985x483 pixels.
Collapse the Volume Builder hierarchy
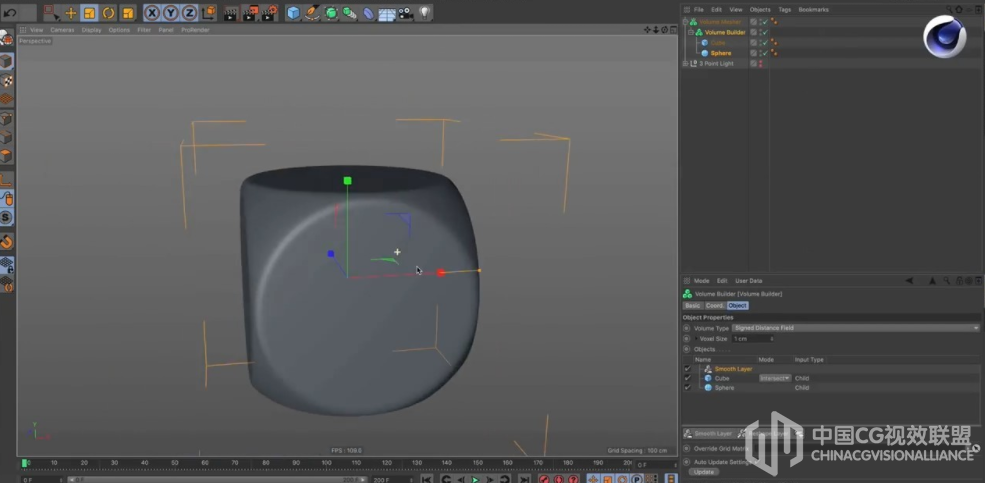click(691, 32)
